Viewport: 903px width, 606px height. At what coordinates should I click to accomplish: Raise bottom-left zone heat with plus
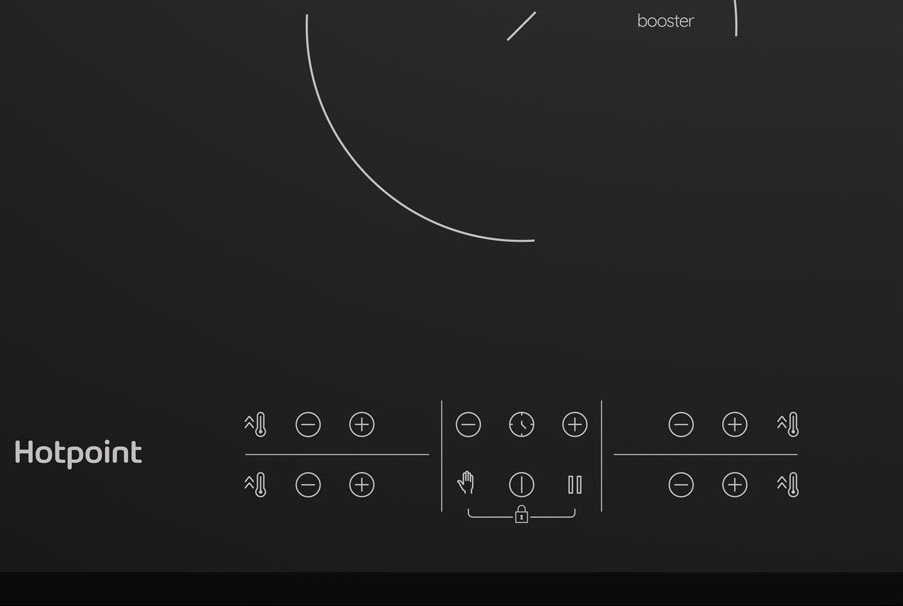pyautogui.click(x=362, y=485)
